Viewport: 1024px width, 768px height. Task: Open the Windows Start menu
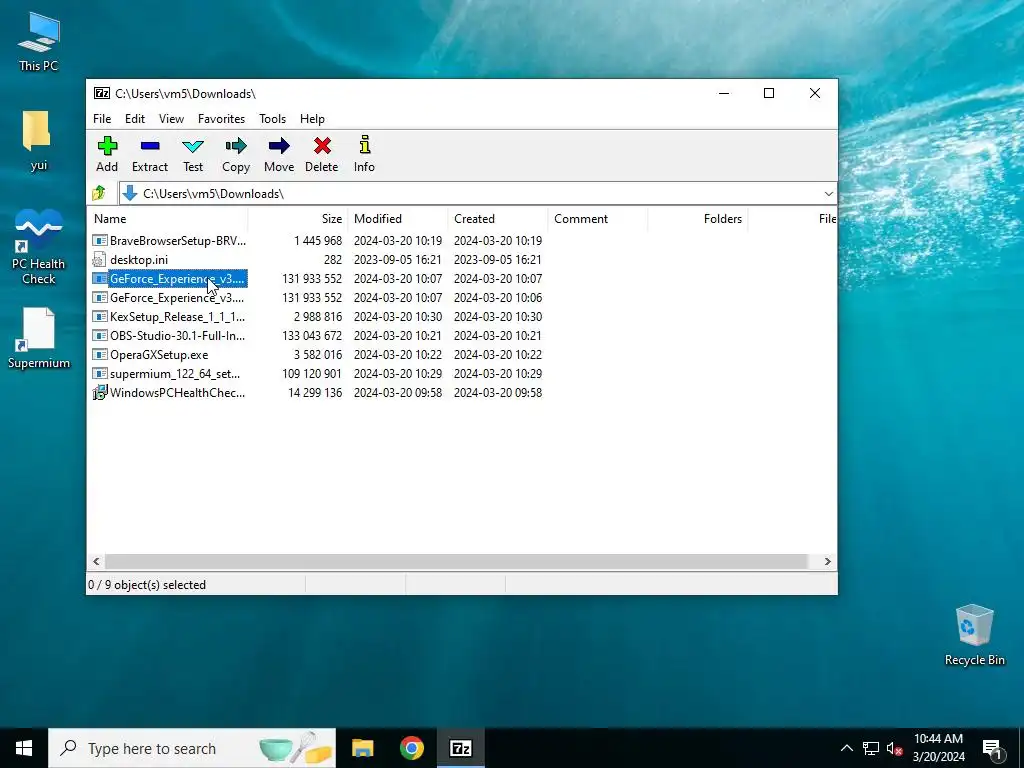coord(24,748)
